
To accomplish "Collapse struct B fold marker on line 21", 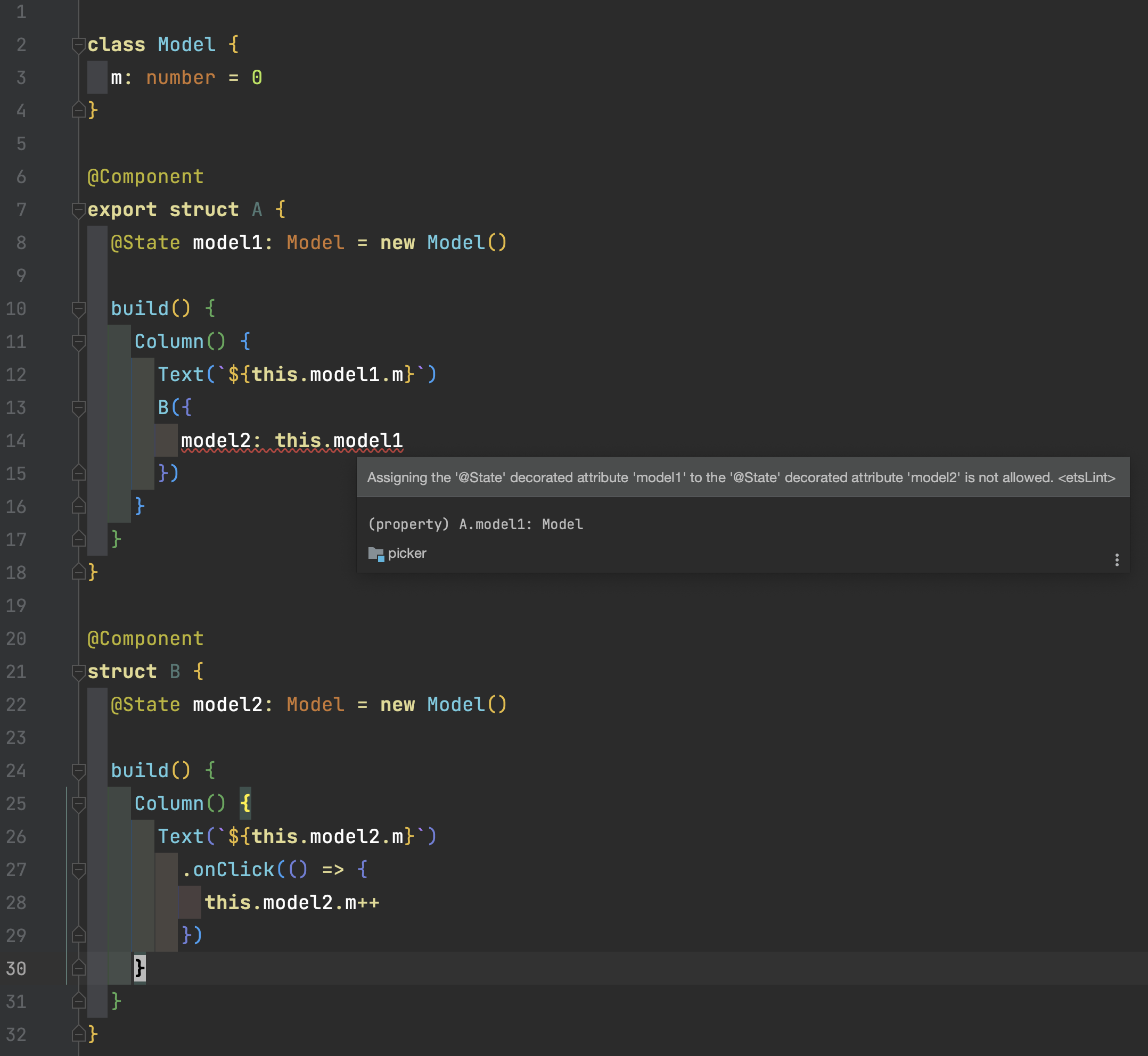I will (x=79, y=672).
